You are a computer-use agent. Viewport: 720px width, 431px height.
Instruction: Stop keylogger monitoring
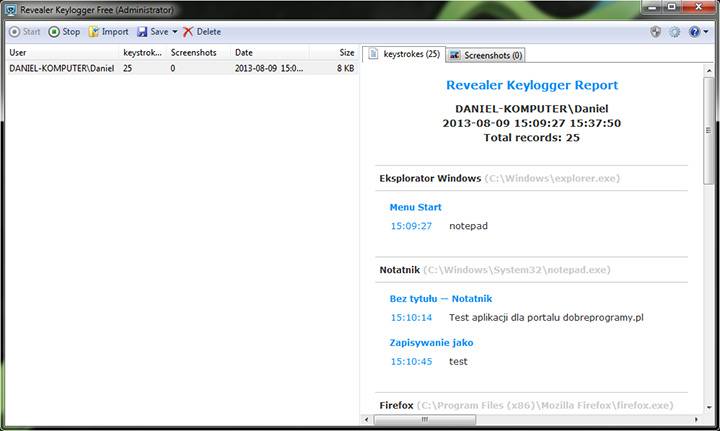pos(64,32)
